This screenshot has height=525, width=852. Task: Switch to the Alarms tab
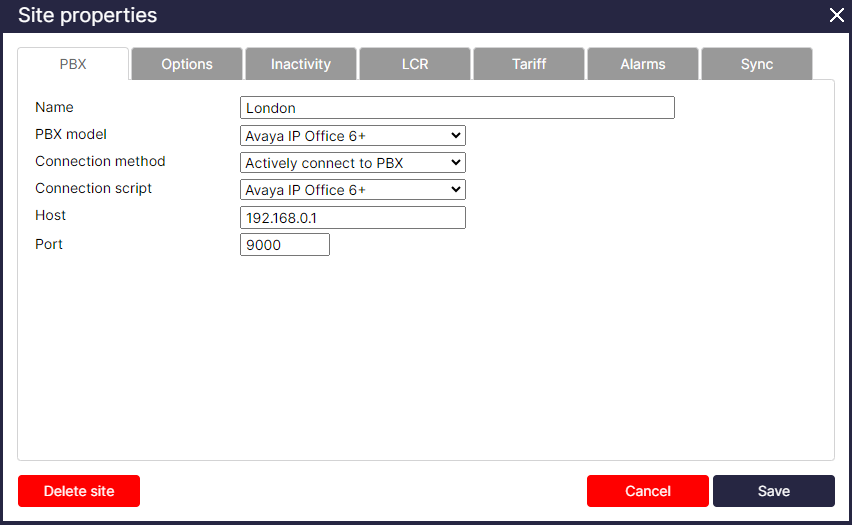(643, 64)
